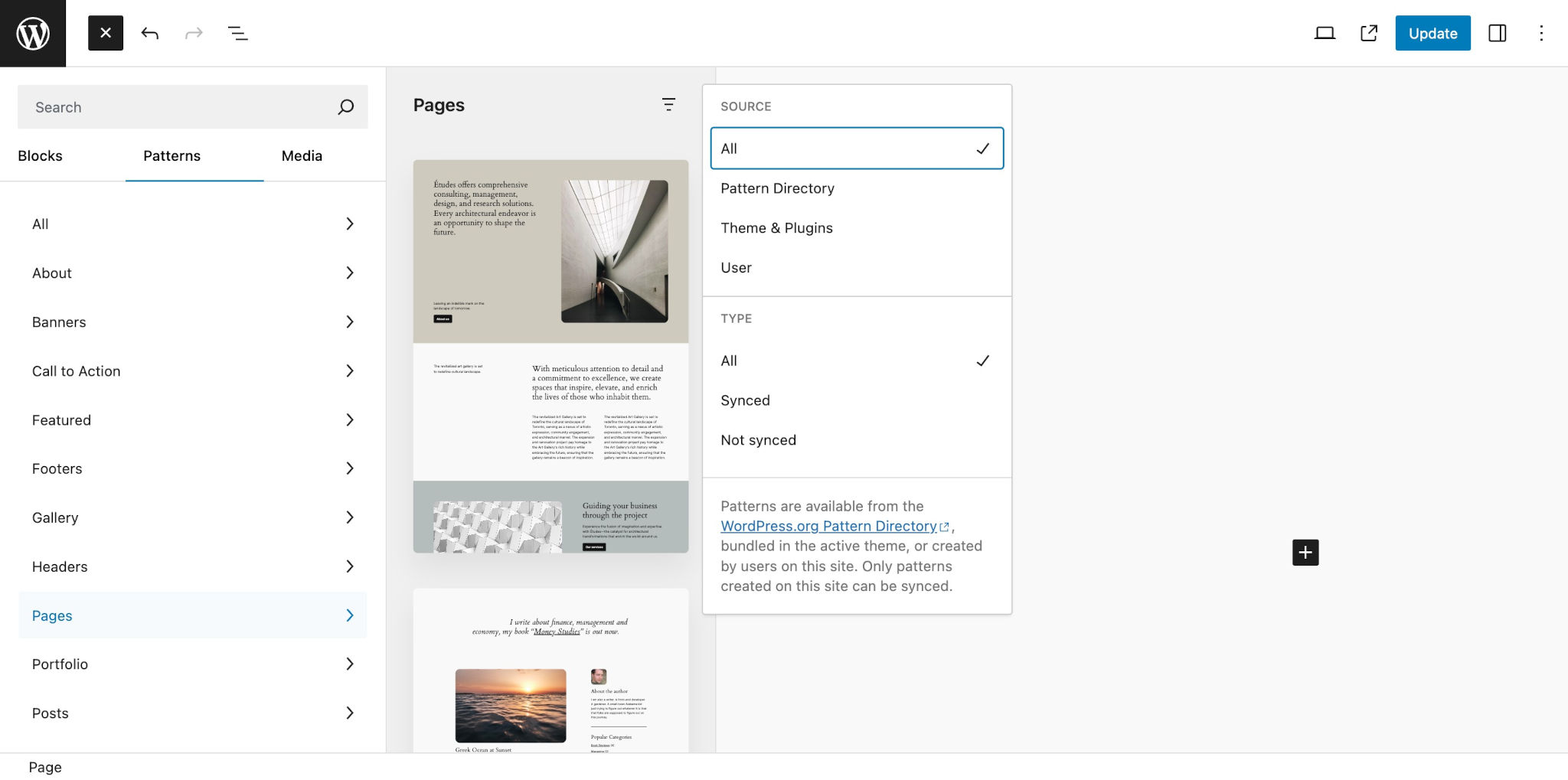The width and height of the screenshot is (1568, 780).
Task: Click the Update button
Action: 1432,33
